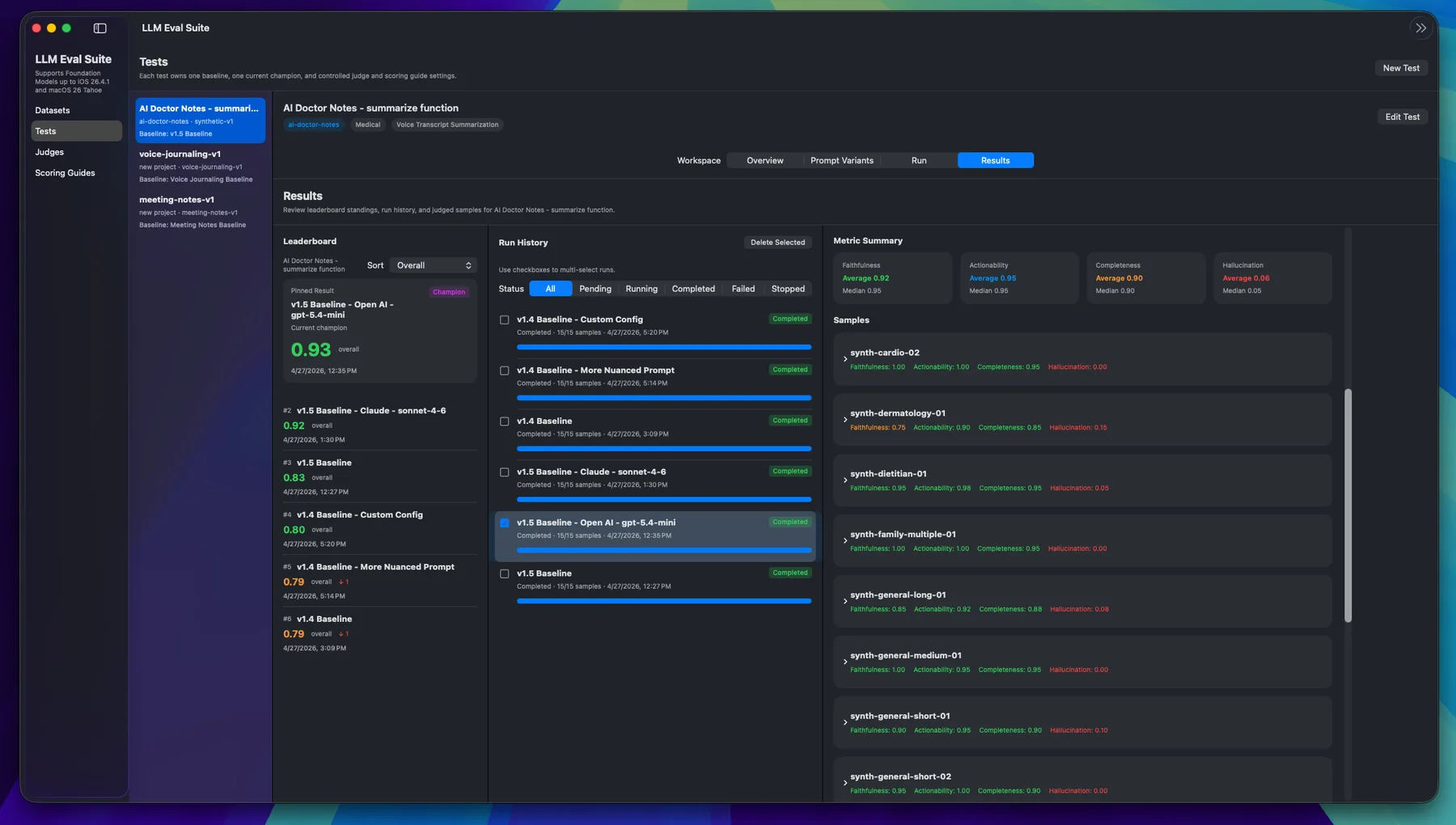Filter run history by Running

point(641,289)
